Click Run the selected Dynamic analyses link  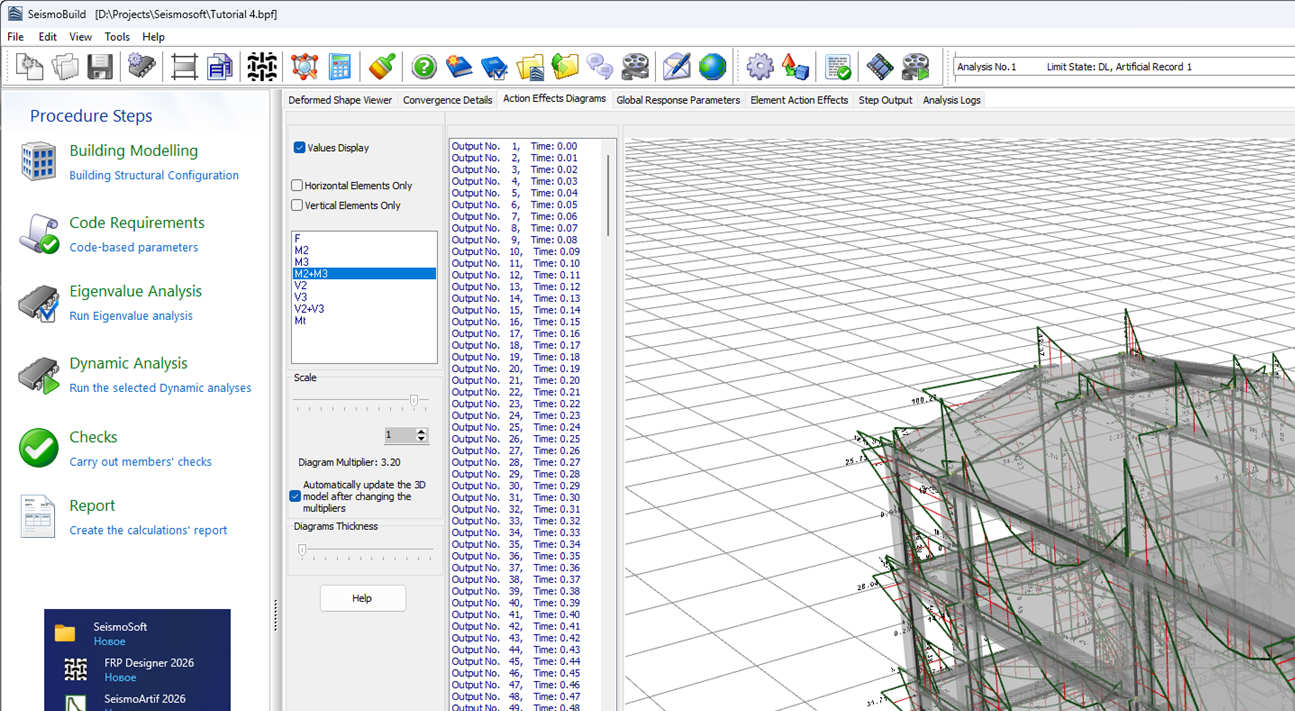(x=160, y=388)
